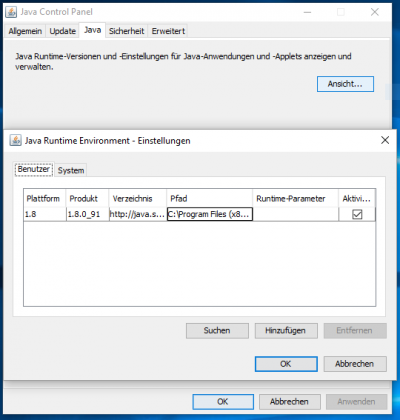Click the Ansicht... button

click(345, 84)
